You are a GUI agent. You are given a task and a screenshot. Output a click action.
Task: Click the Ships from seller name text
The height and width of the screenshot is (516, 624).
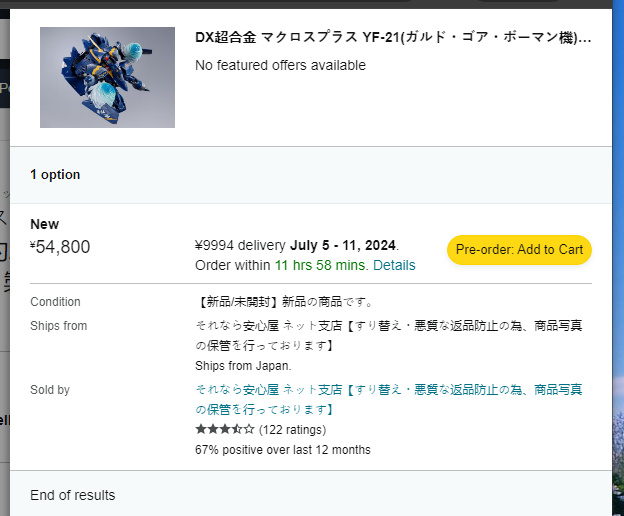tap(389, 335)
